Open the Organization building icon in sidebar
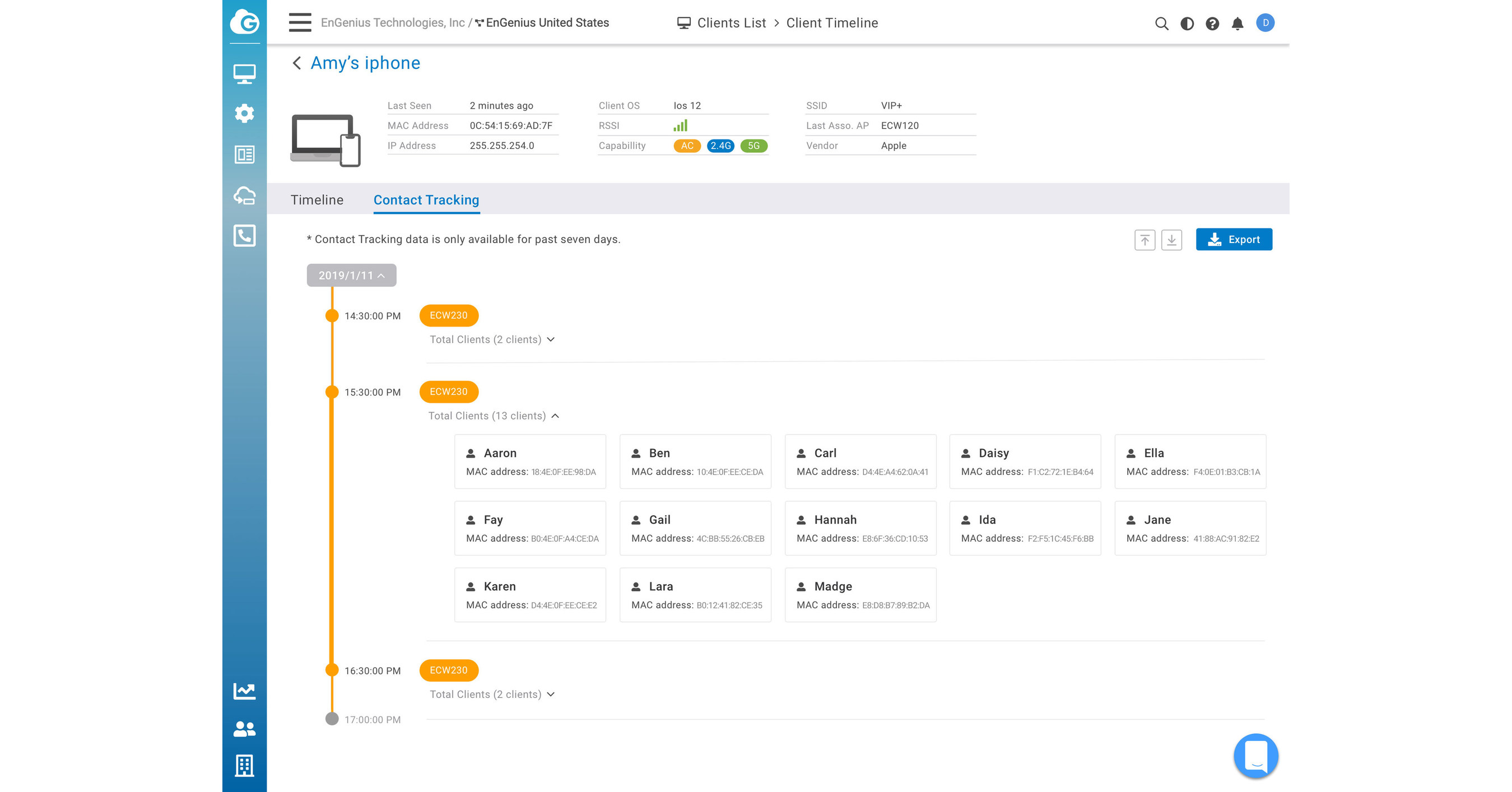1512x792 pixels. (245, 766)
